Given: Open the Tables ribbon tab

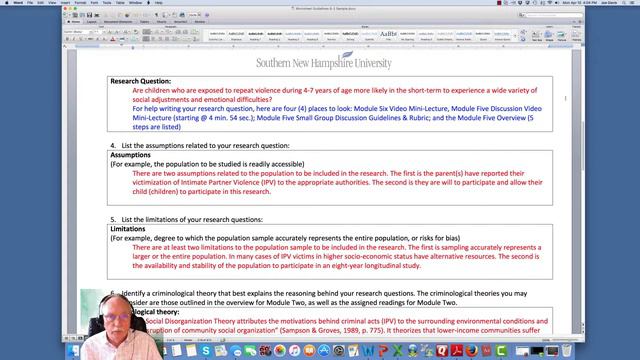Looking at the screenshot, I should click(144, 22).
